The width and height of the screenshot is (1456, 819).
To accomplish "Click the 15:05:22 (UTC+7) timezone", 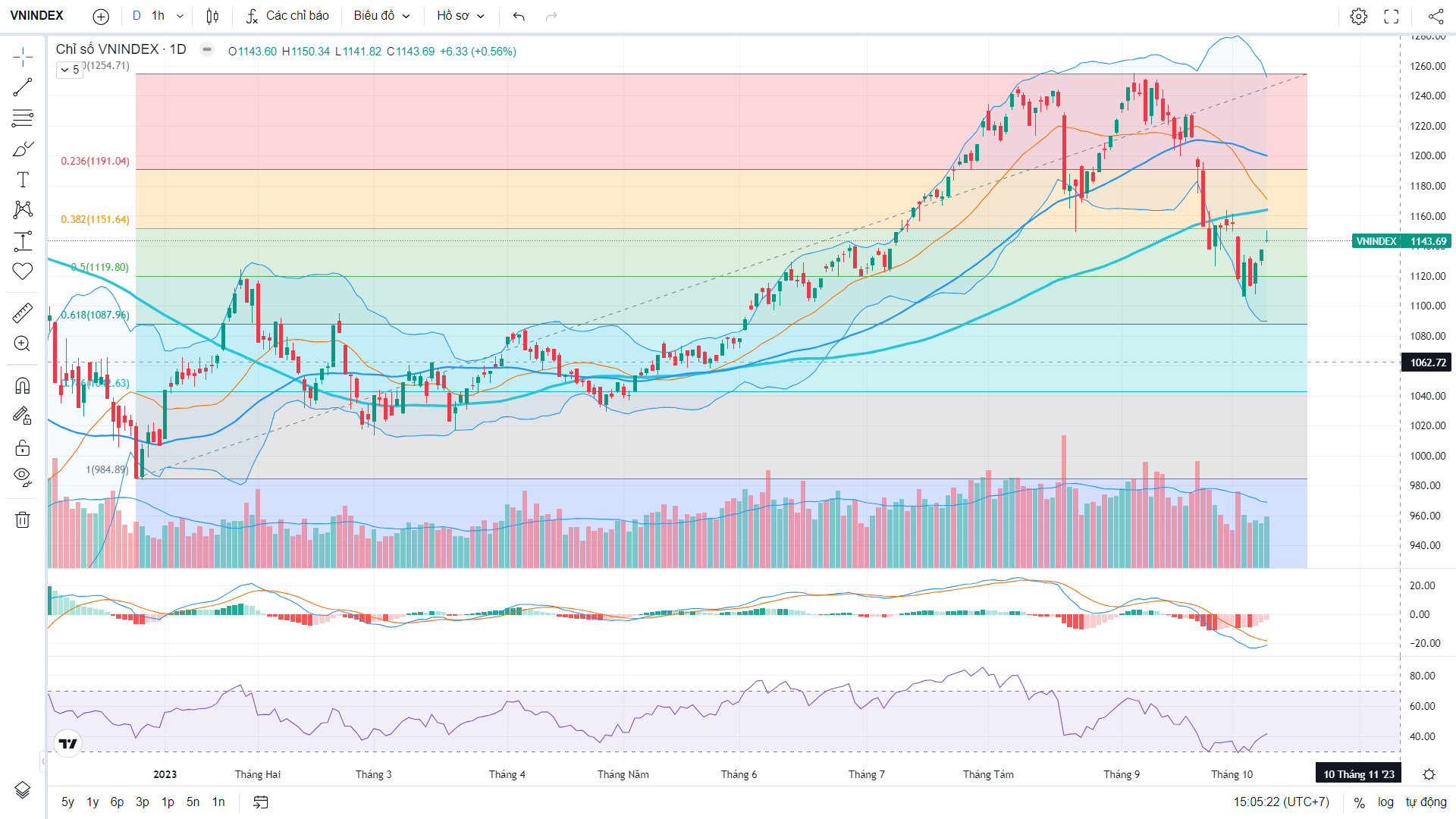I will point(1281,802).
